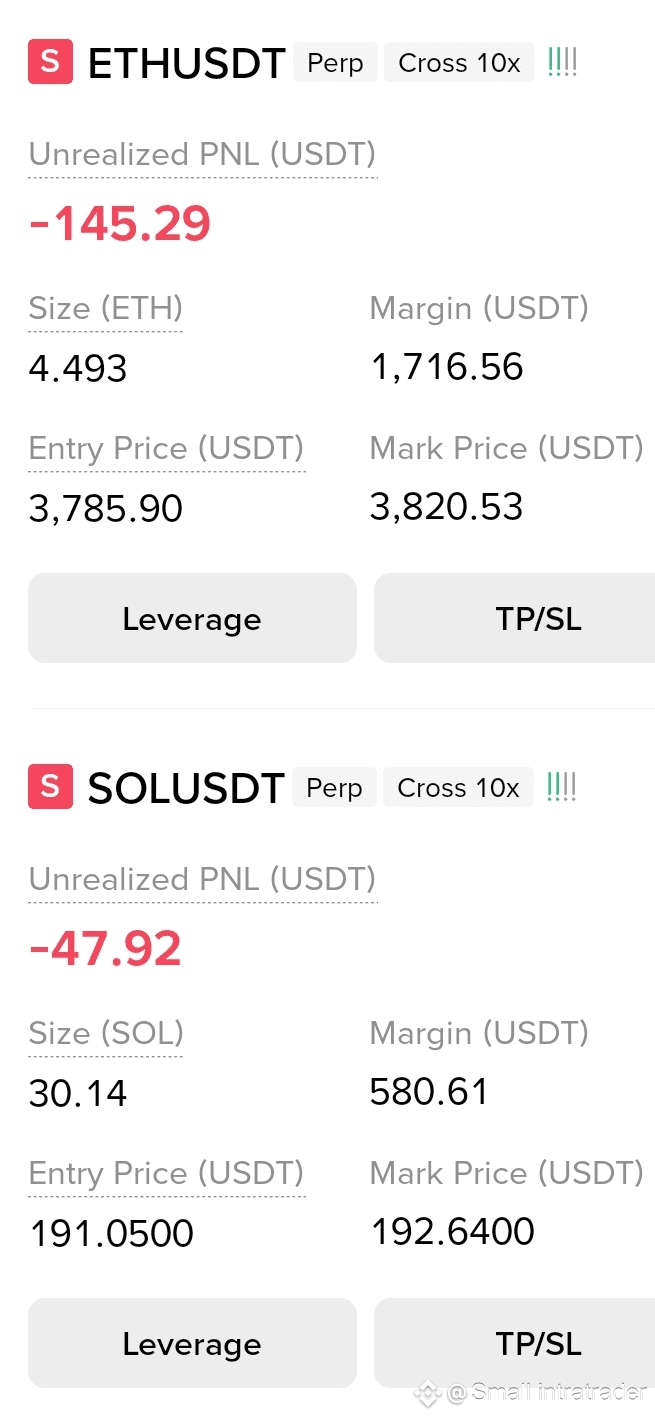
Task: Open TP/SL settings for ETHUSDT position
Action: click(x=515, y=618)
